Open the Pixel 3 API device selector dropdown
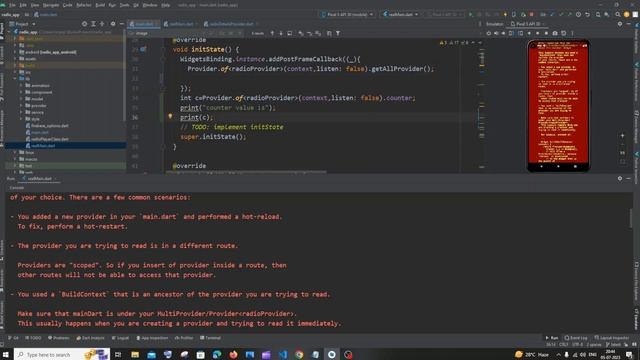This screenshot has height=360, width=640. point(347,14)
